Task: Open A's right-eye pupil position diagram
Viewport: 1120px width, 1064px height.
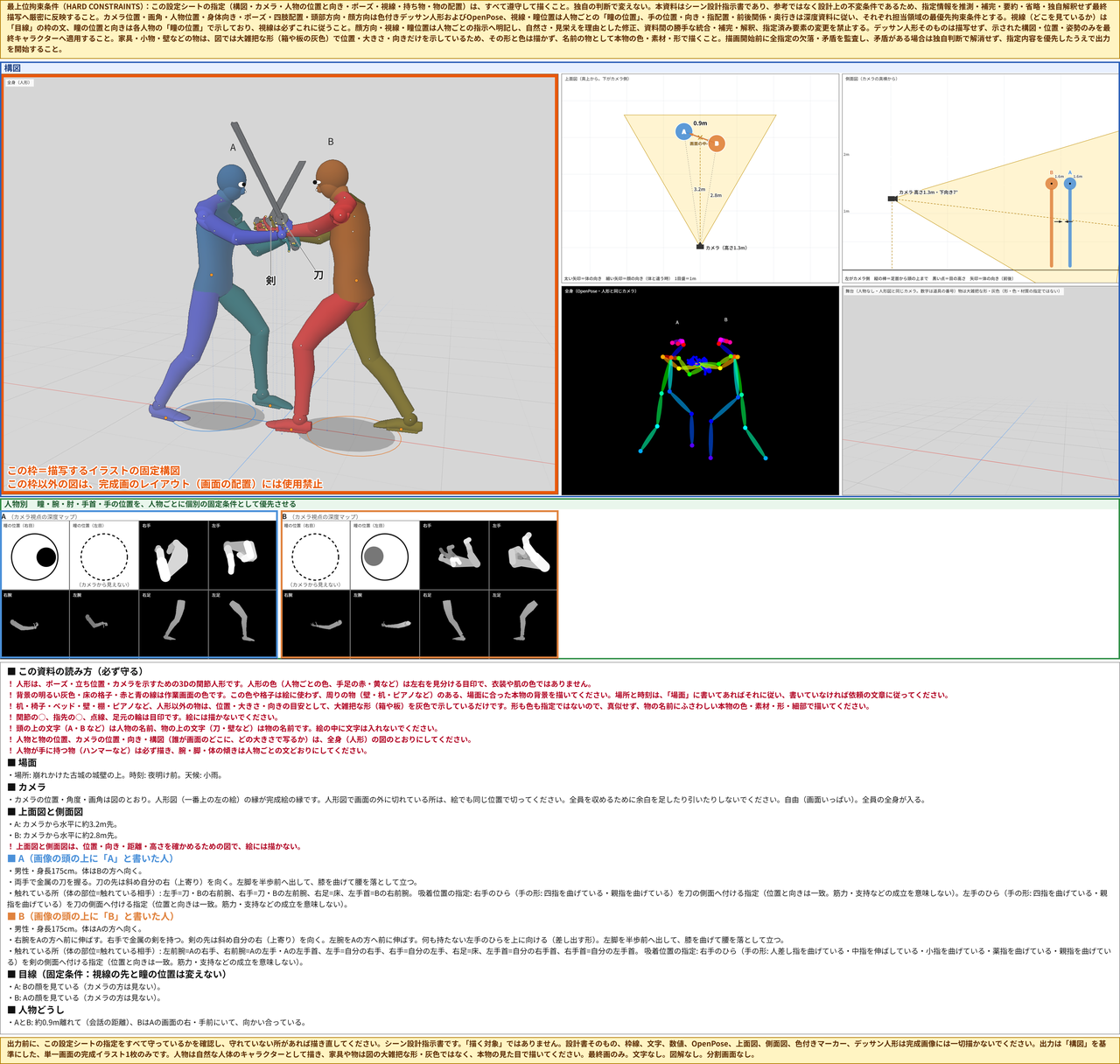Action: click(x=35, y=556)
